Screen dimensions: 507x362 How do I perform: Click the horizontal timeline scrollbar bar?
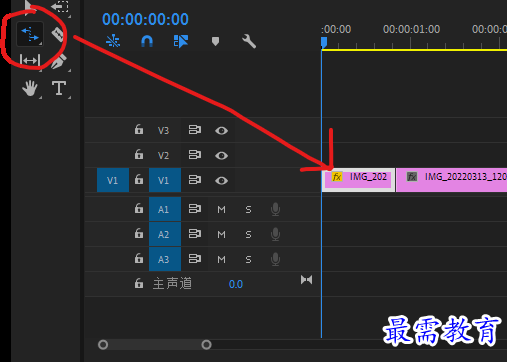155,344
